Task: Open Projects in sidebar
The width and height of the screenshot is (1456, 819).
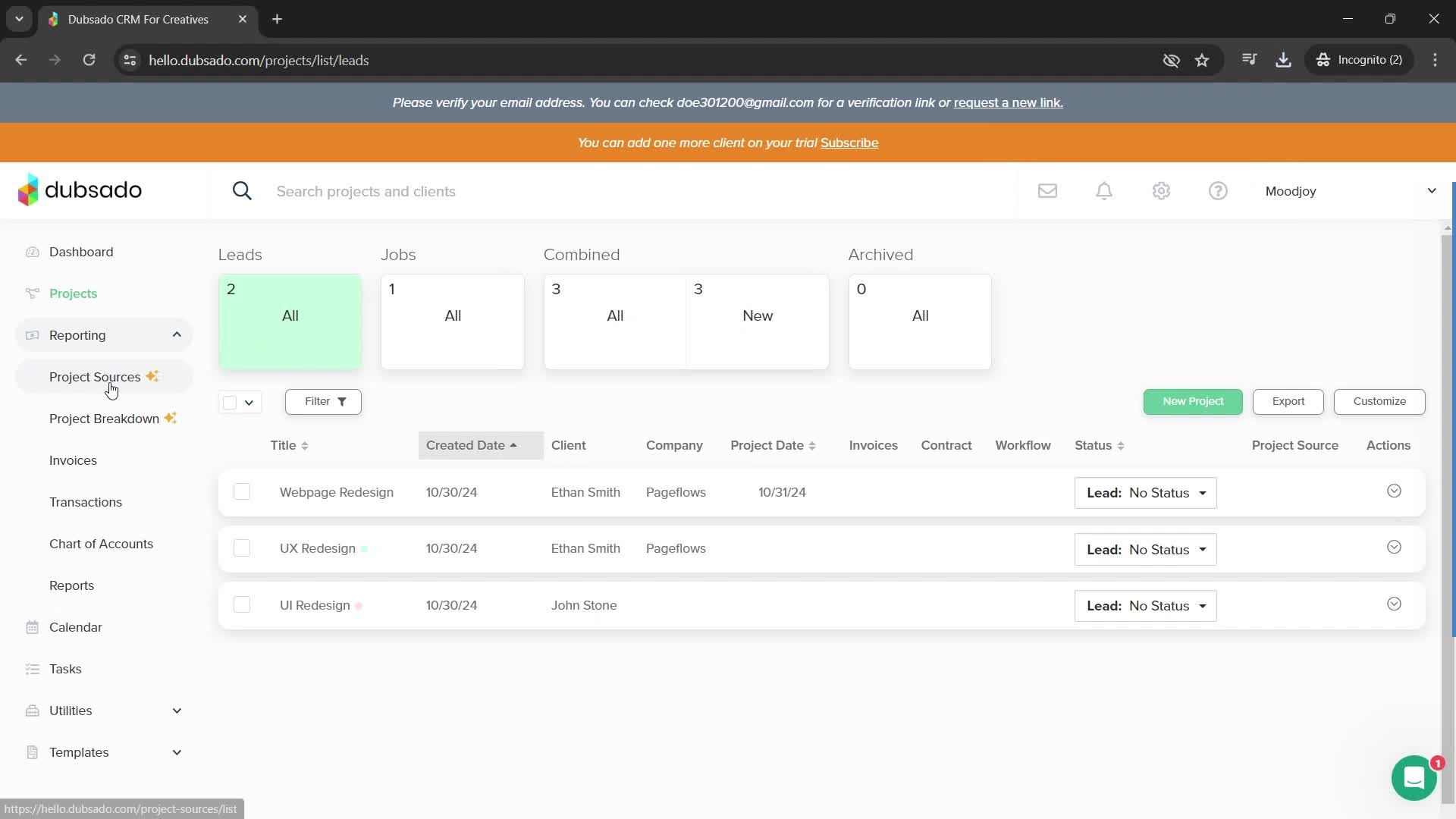Action: 73,293
